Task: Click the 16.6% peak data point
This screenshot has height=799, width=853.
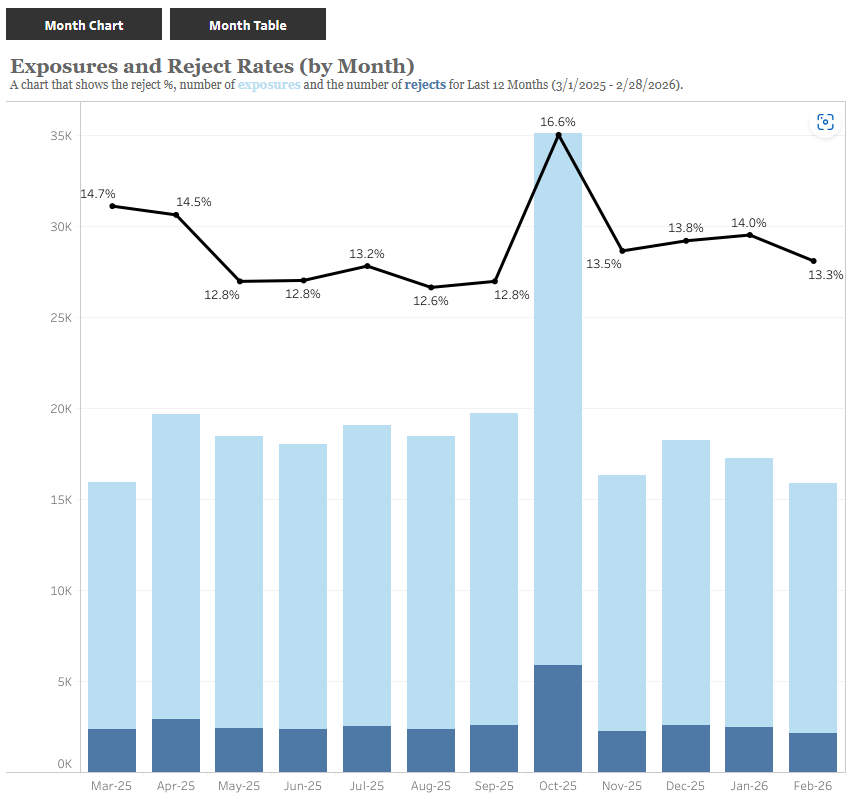Action: [557, 135]
